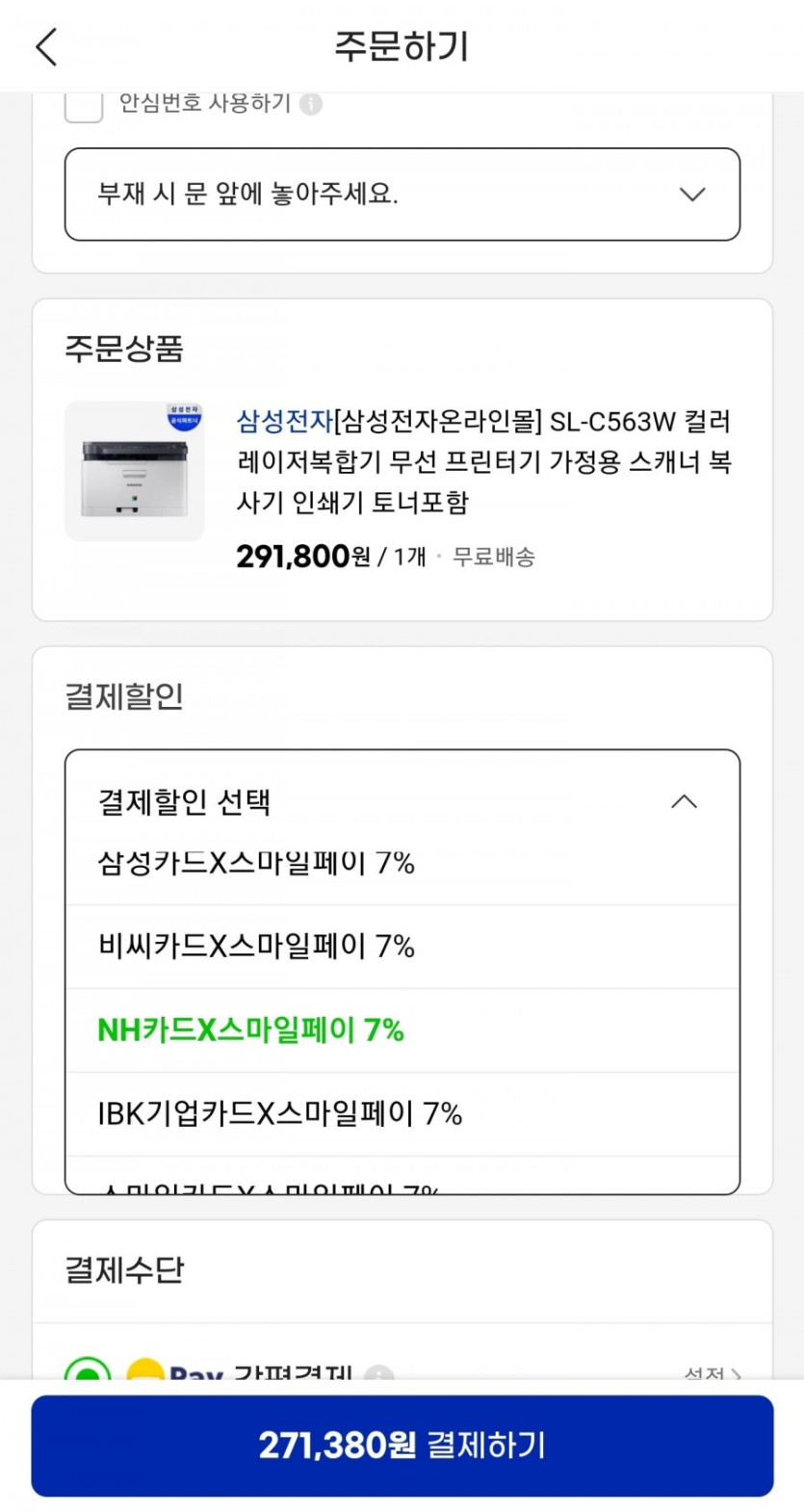
Task: Tap the Samsung printer product thumbnail
Action: pos(135,471)
